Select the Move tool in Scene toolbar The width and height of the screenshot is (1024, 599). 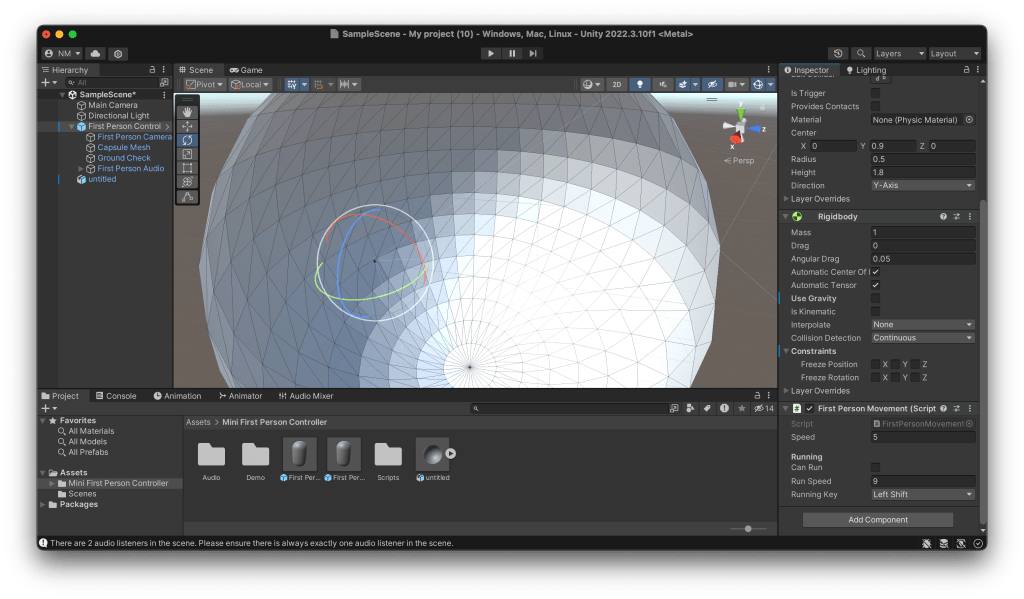click(x=187, y=126)
